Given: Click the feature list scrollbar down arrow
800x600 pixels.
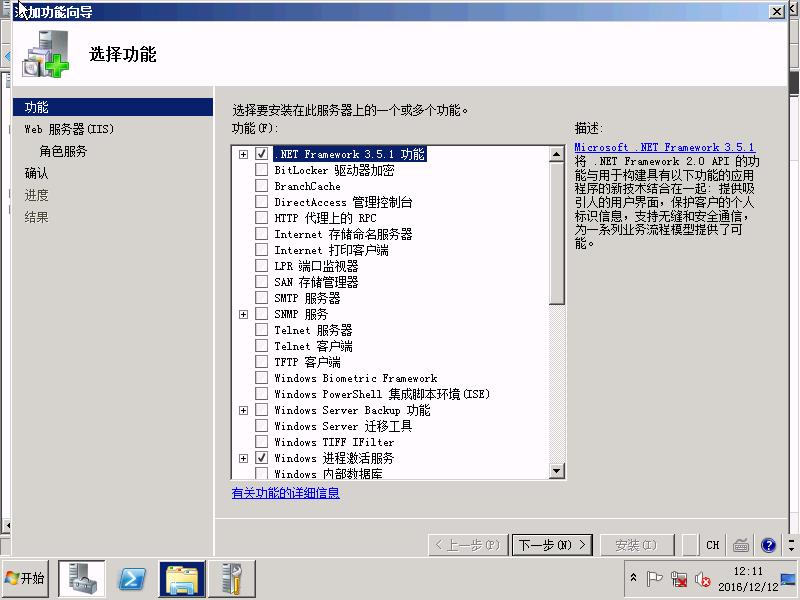Looking at the screenshot, I should pyautogui.click(x=557, y=471).
